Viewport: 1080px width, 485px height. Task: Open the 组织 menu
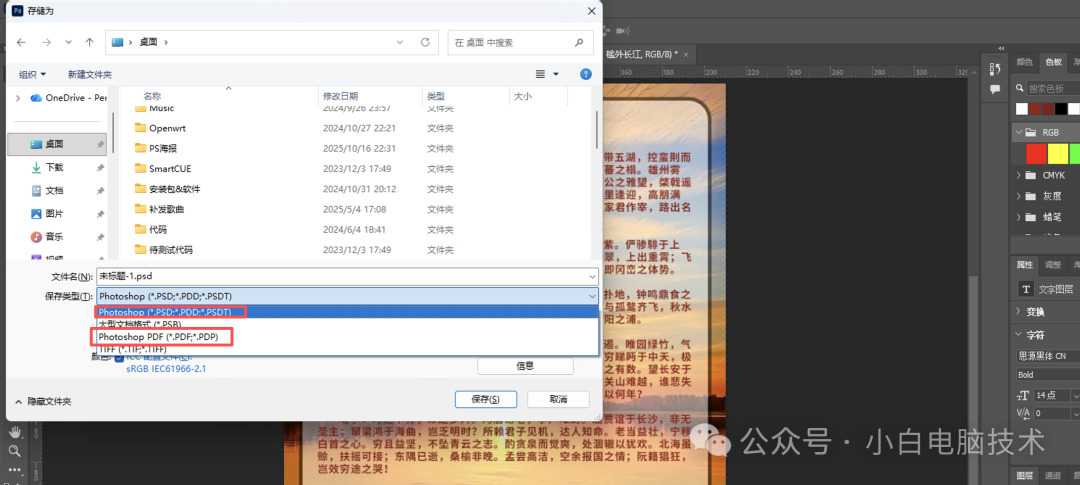[32, 74]
